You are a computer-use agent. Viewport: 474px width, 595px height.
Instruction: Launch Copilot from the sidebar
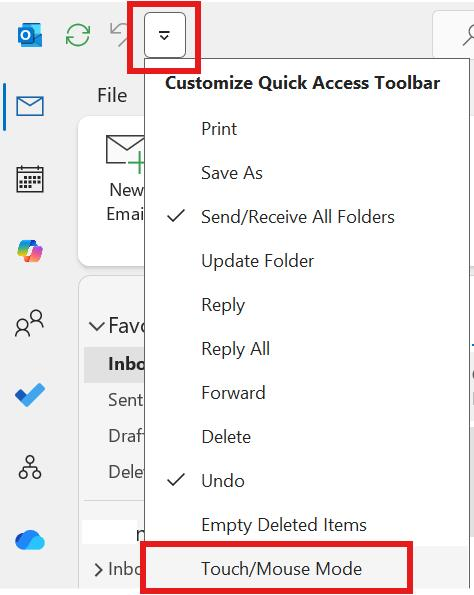[30, 251]
